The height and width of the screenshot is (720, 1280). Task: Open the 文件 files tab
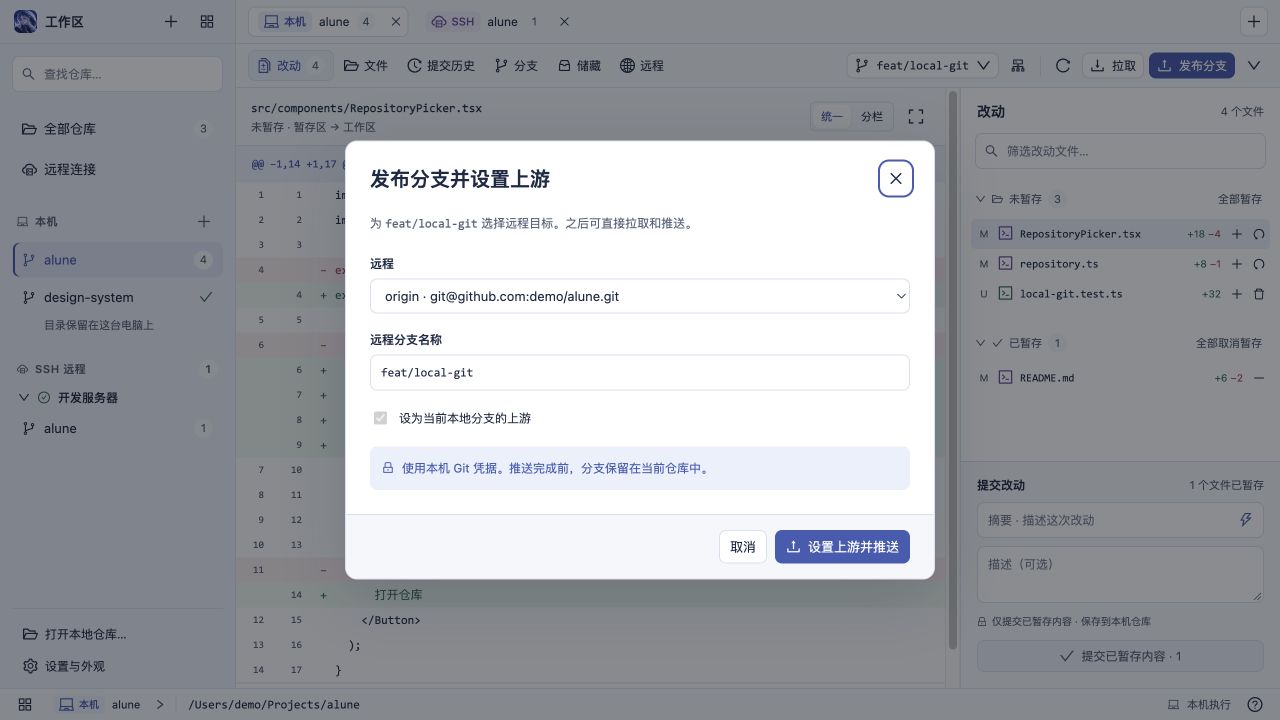point(365,65)
